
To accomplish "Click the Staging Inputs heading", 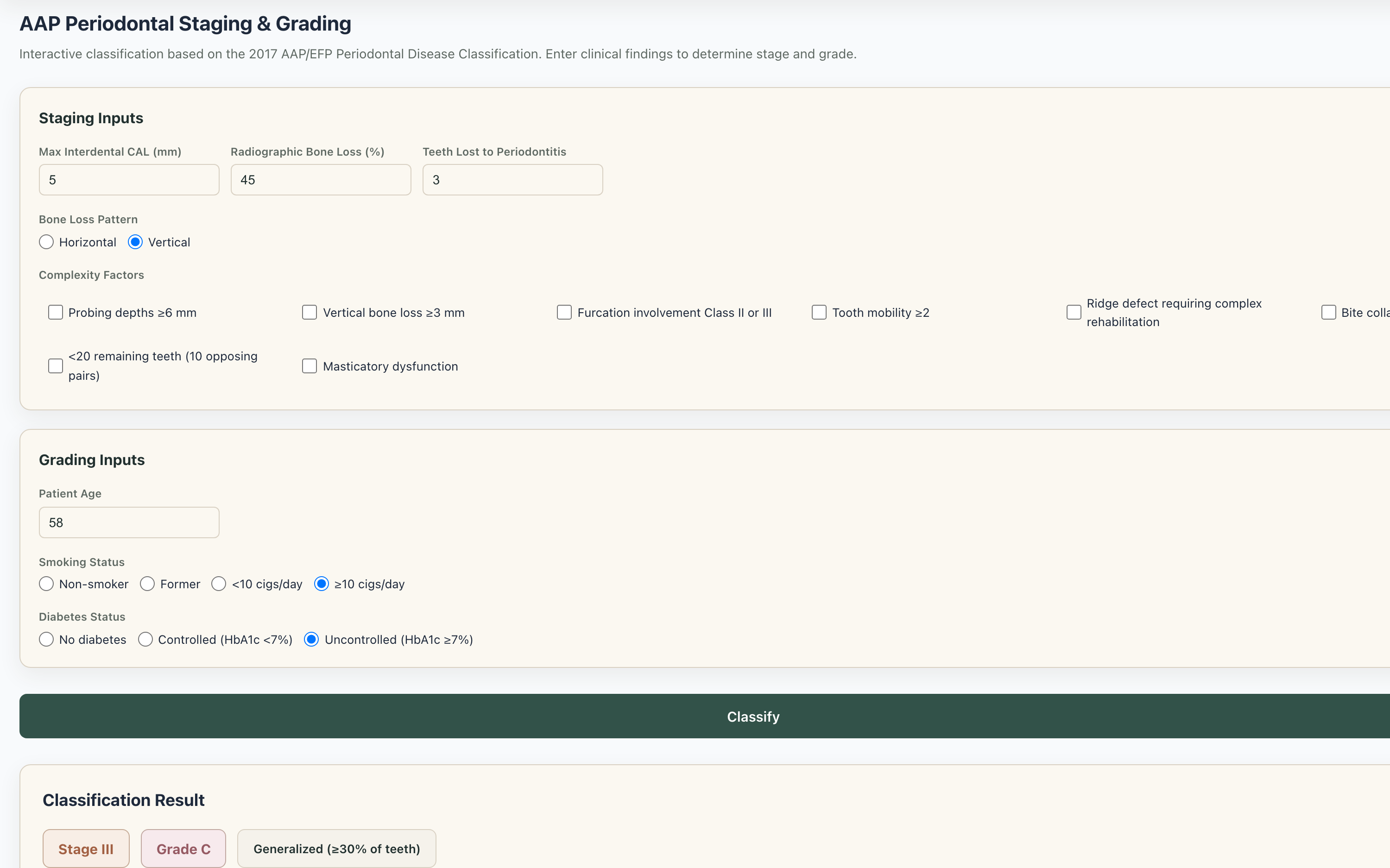I will click(91, 118).
